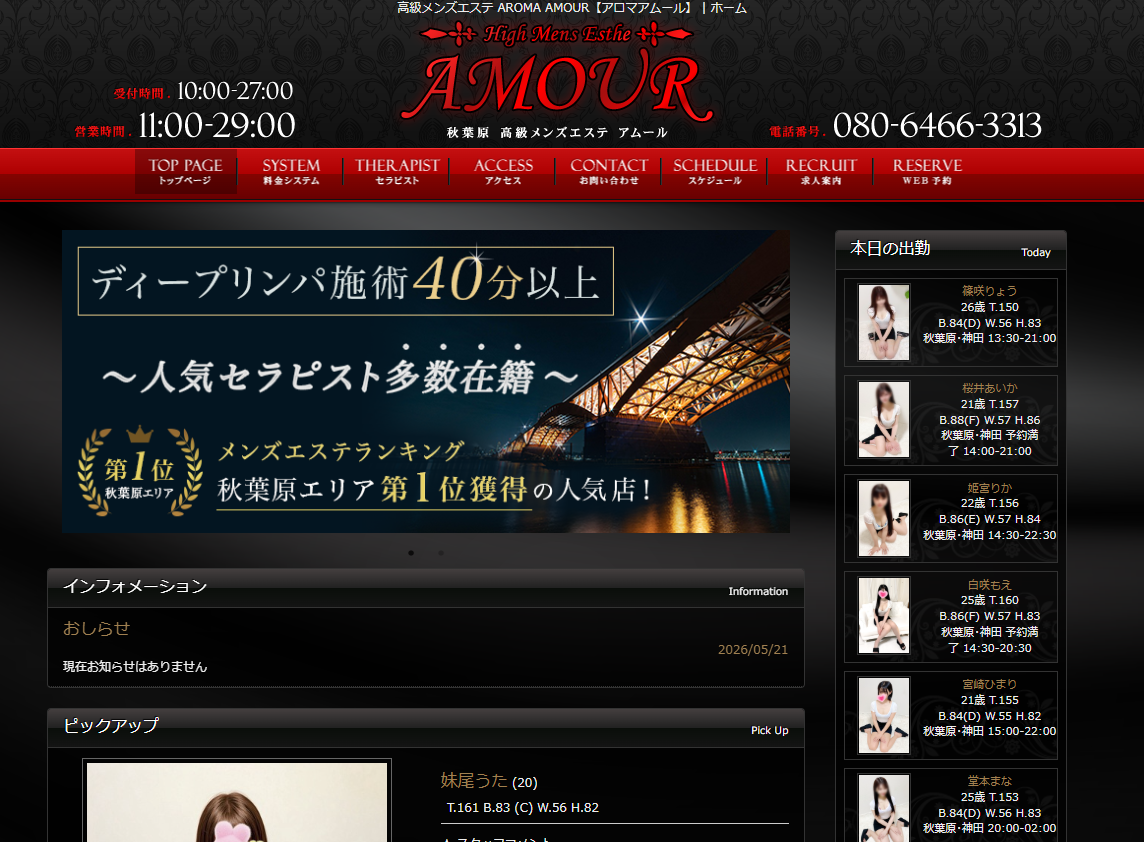Viewport: 1144px width, 842px height.
Task: Click the page title text at top
Action: 572,8
